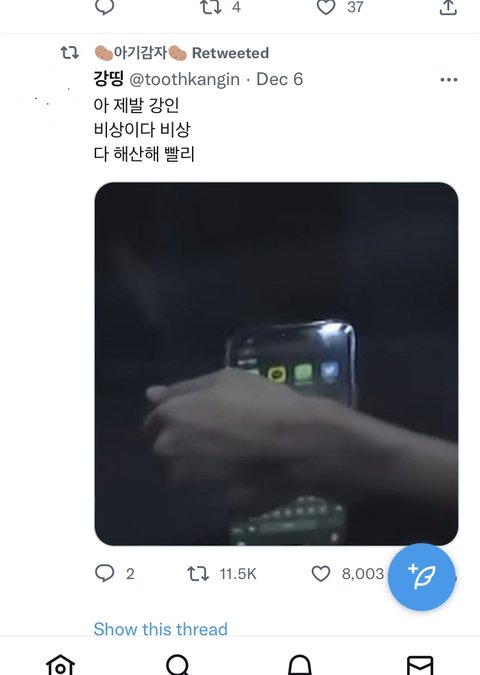Open the Home tab in bottom navigation
Image resolution: width=480 pixels, height=675 pixels.
coord(60,665)
